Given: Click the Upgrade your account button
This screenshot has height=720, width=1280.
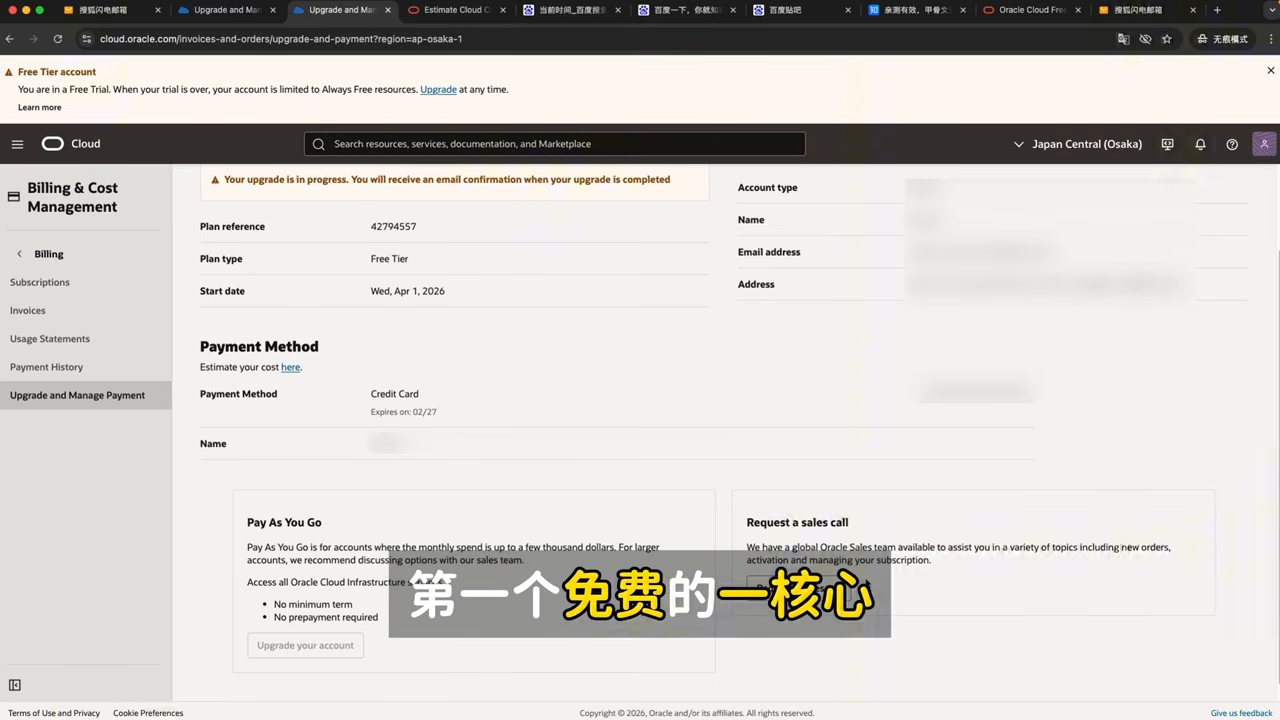Looking at the screenshot, I should (x=306, y=645).
